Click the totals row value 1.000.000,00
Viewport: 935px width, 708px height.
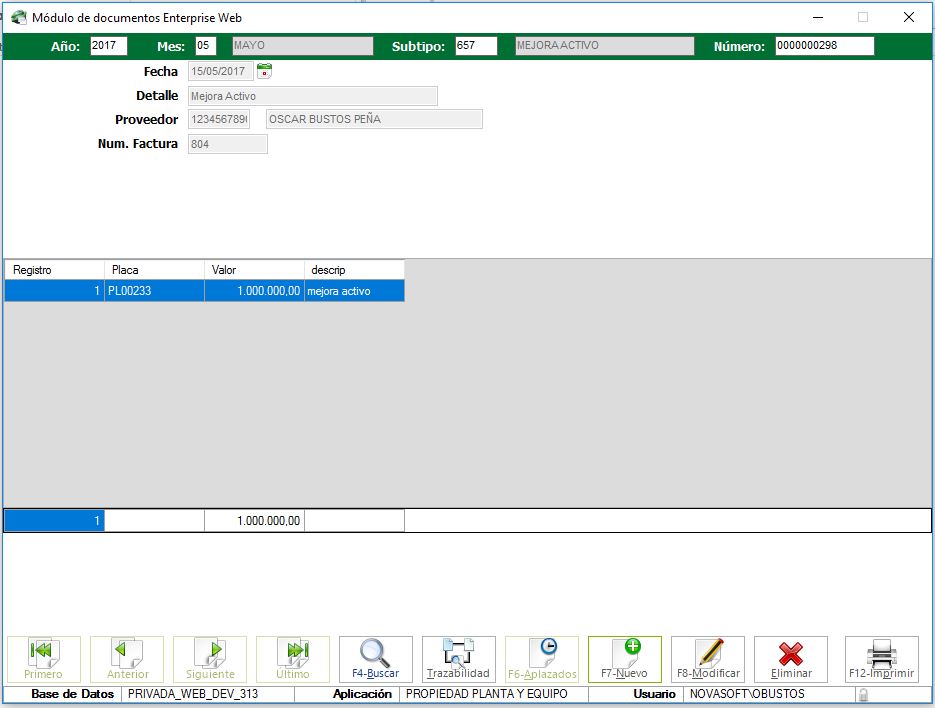254,521
